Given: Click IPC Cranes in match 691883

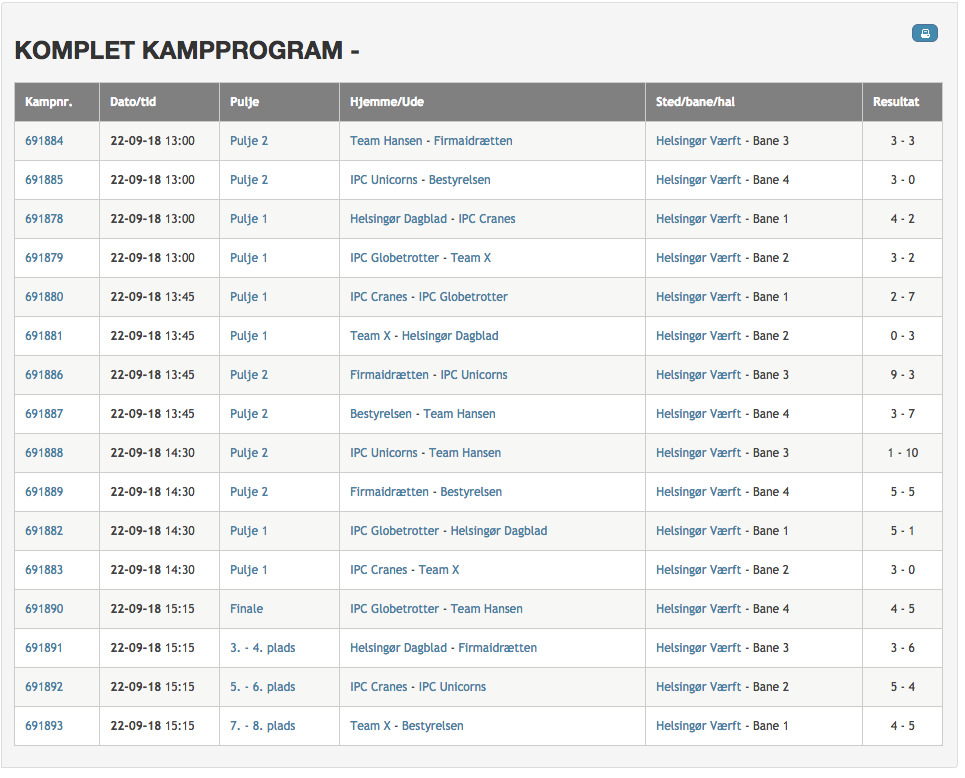Looking at the screenshot, I should pos(378,570).
